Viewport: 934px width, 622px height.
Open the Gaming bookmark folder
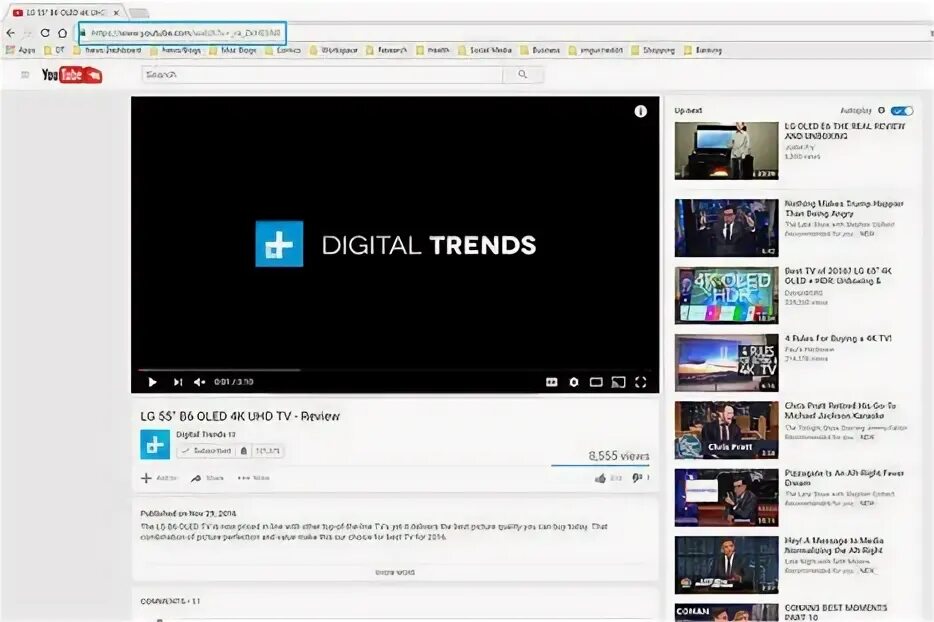tap(703, 50)
